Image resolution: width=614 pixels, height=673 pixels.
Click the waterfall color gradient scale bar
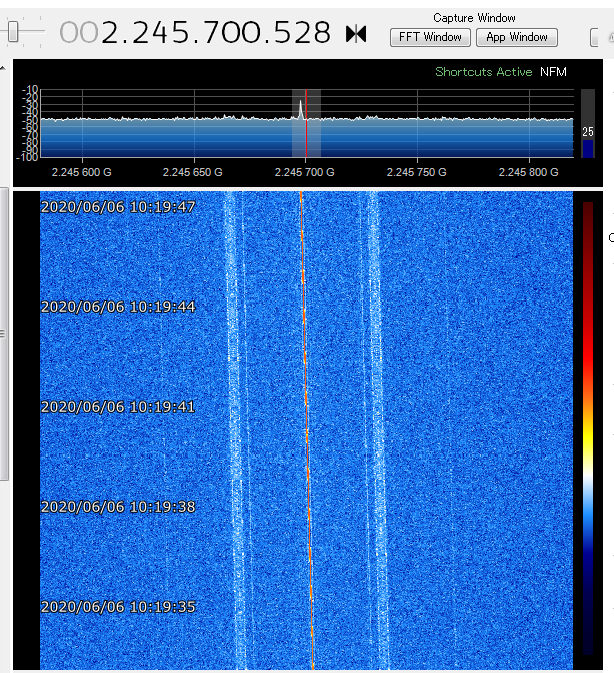pyautogui.click(x=588, y=428)
